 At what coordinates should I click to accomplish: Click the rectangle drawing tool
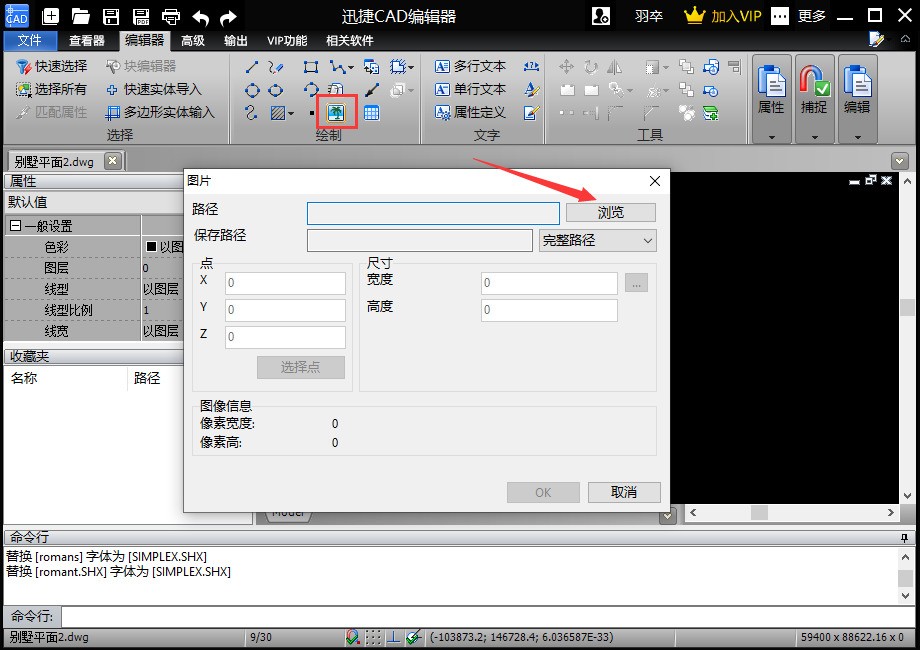point(311,67)
